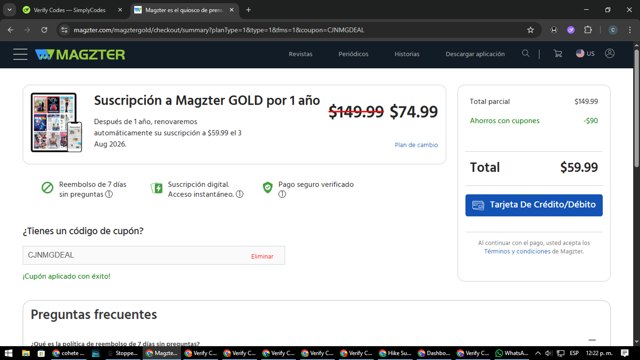Viewport: 640px width, 360px height.
Task: Open a new browser tab
Action: [x=248, y=10]
